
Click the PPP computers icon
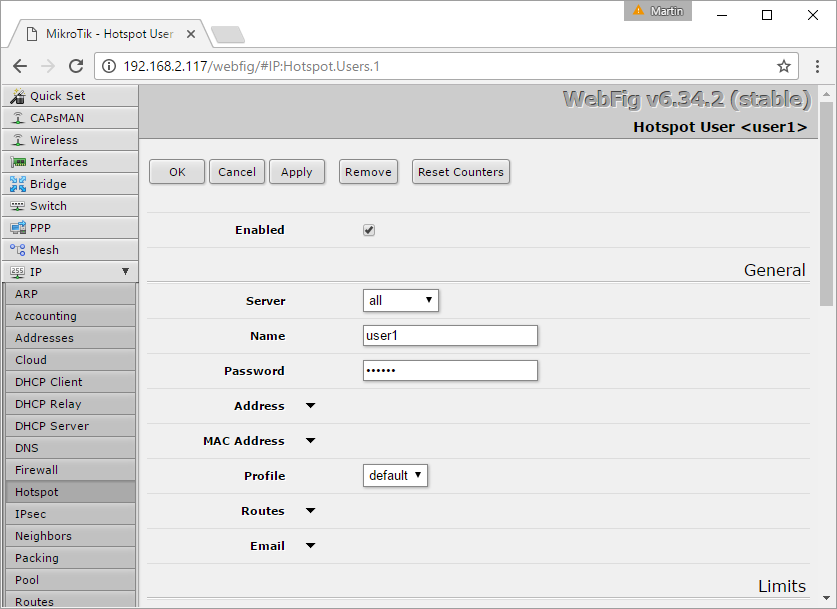tap(18, 228)
